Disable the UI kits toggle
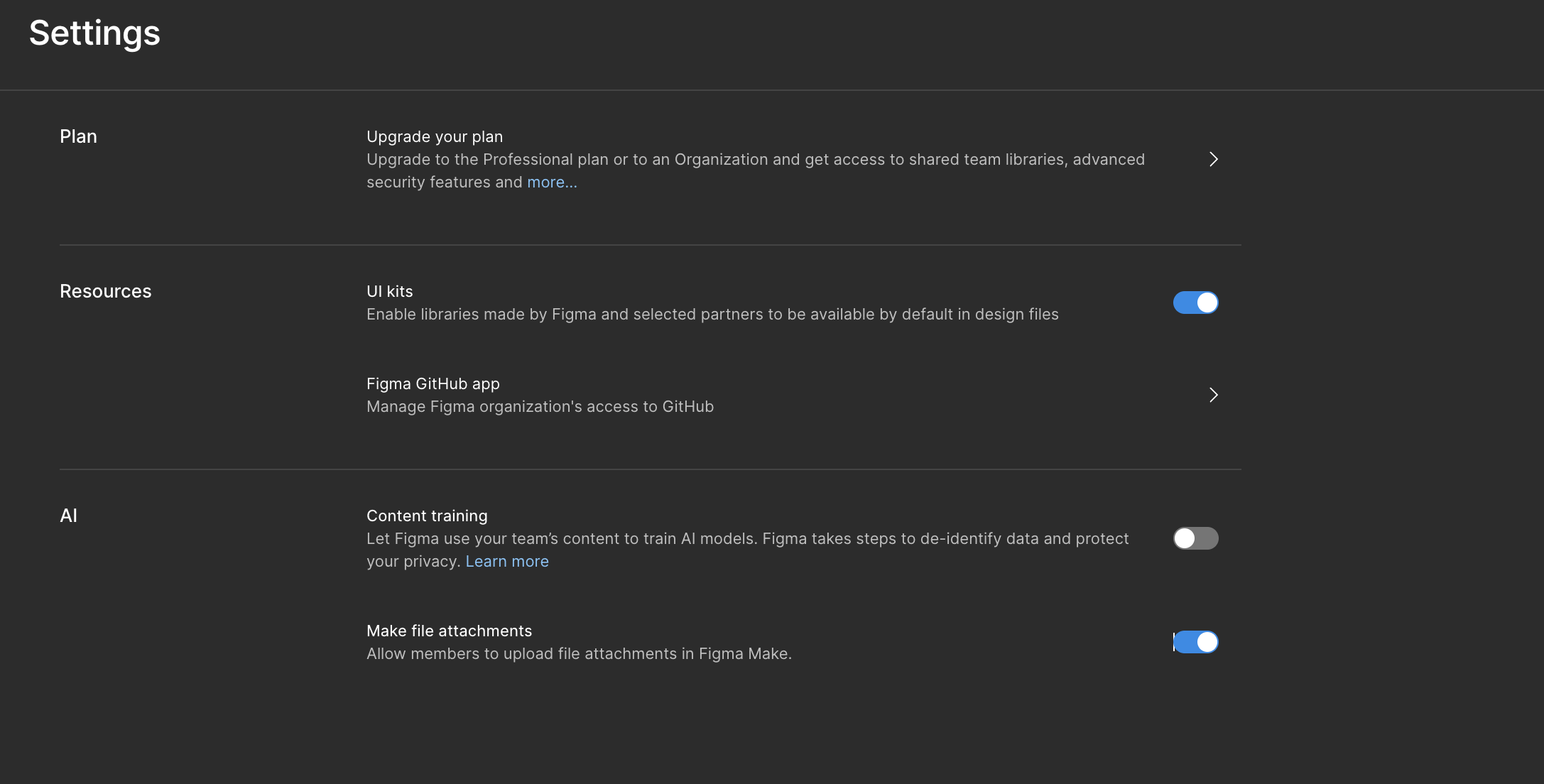 pyautogui.click(x=1195, y=303)
